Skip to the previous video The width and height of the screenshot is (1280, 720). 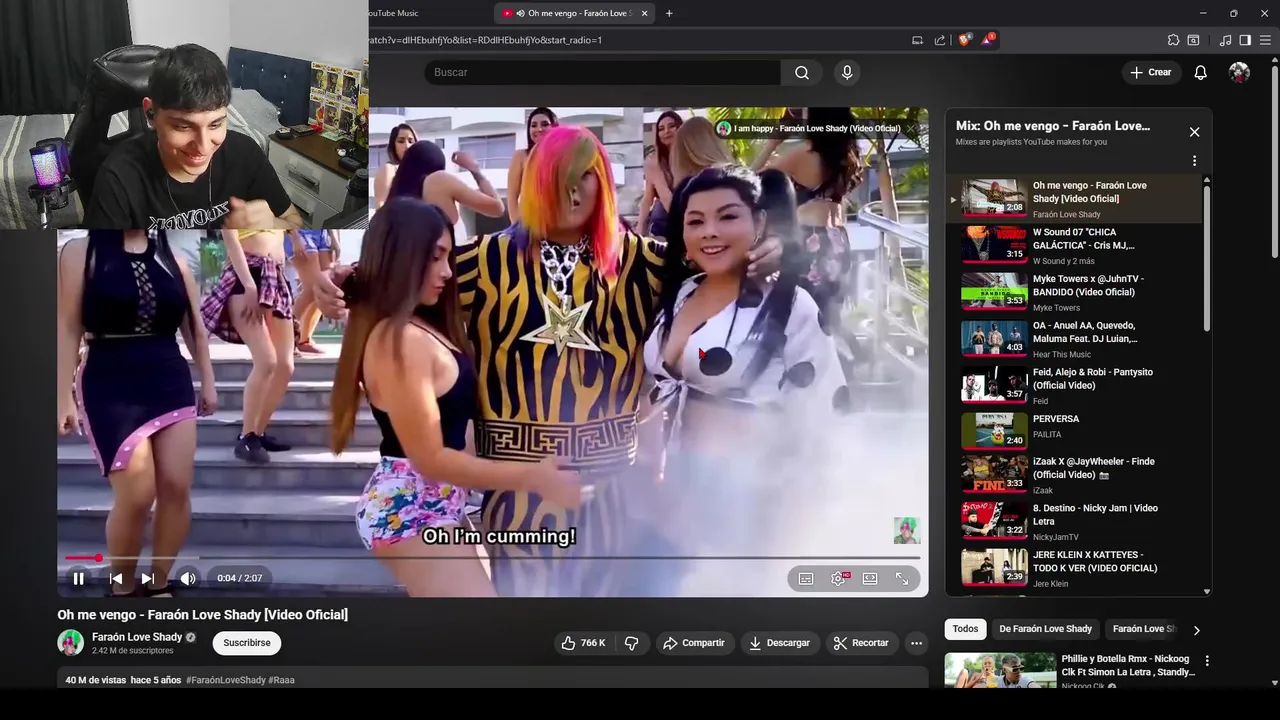pyautogui.click(x=115, y=578)
